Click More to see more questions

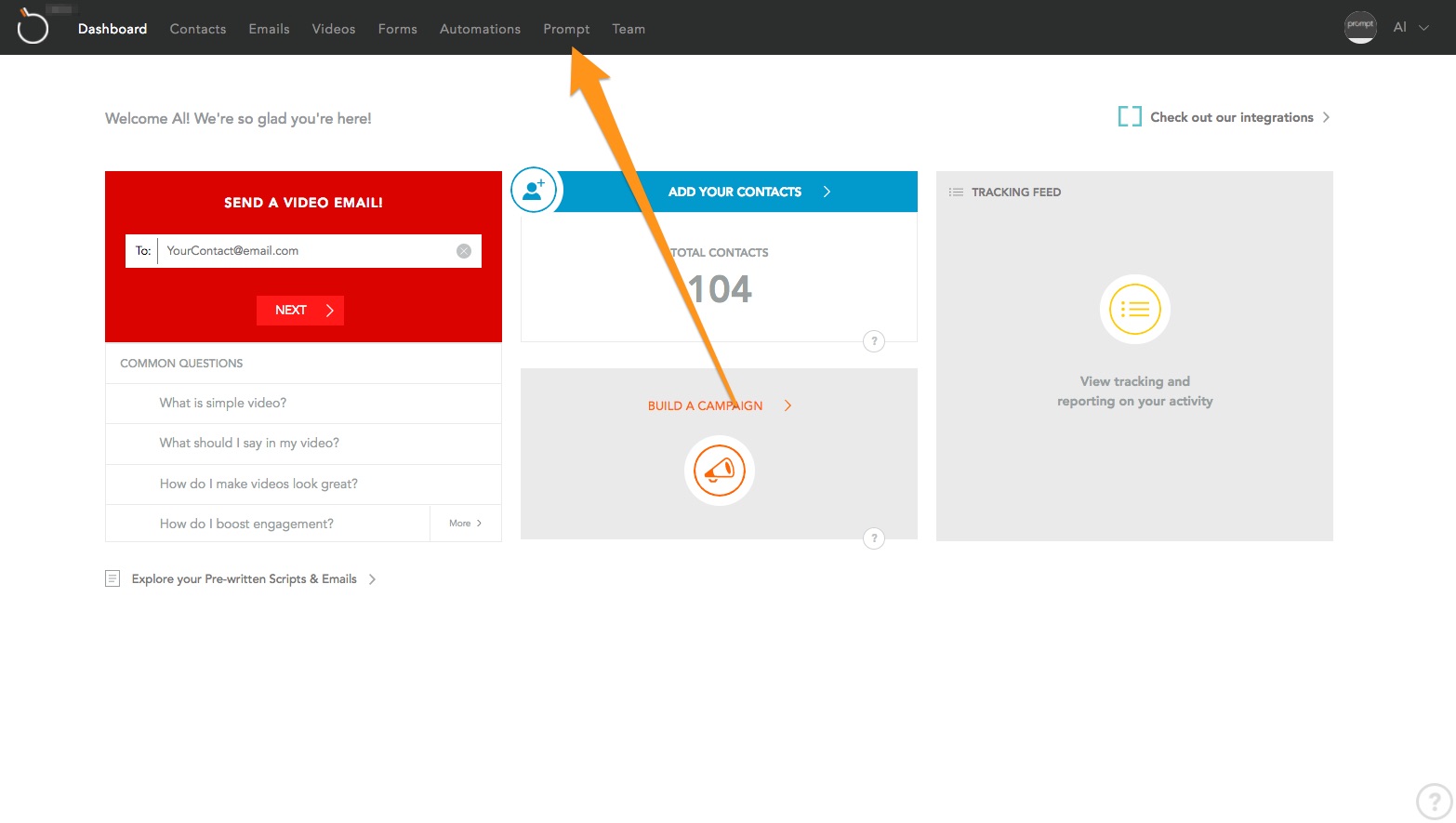click(466, 524)
